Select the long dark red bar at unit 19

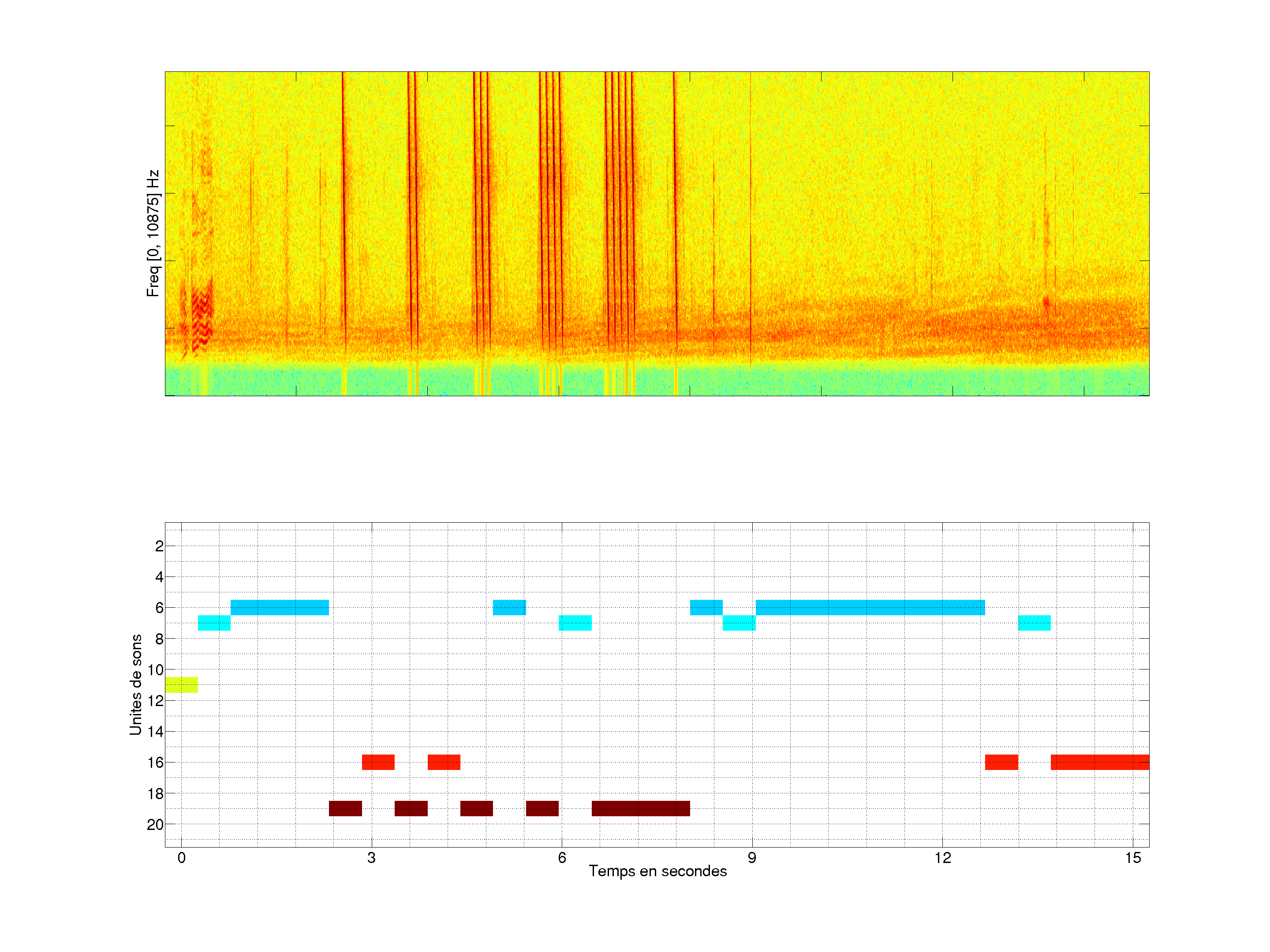[641, 808]
